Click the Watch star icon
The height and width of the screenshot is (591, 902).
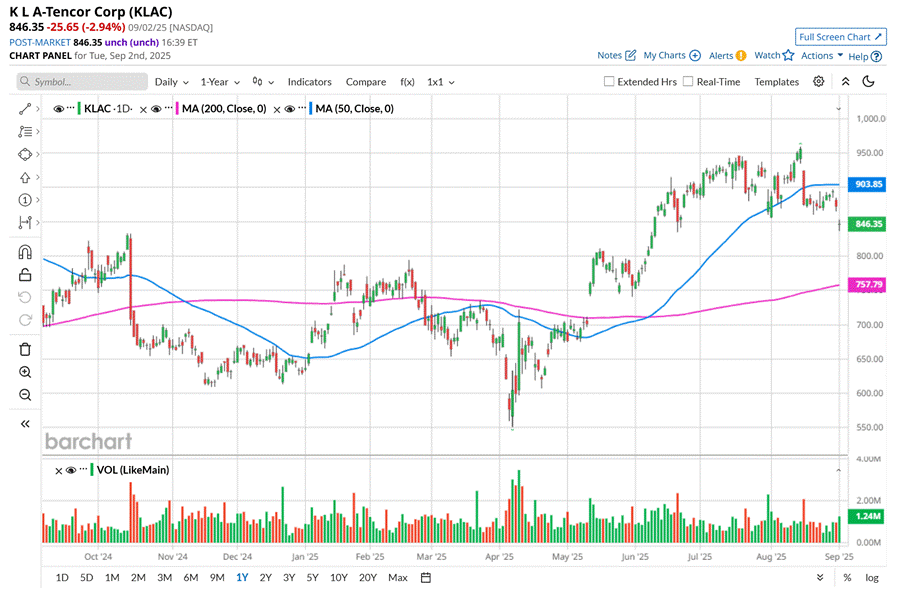click(788, 55)
